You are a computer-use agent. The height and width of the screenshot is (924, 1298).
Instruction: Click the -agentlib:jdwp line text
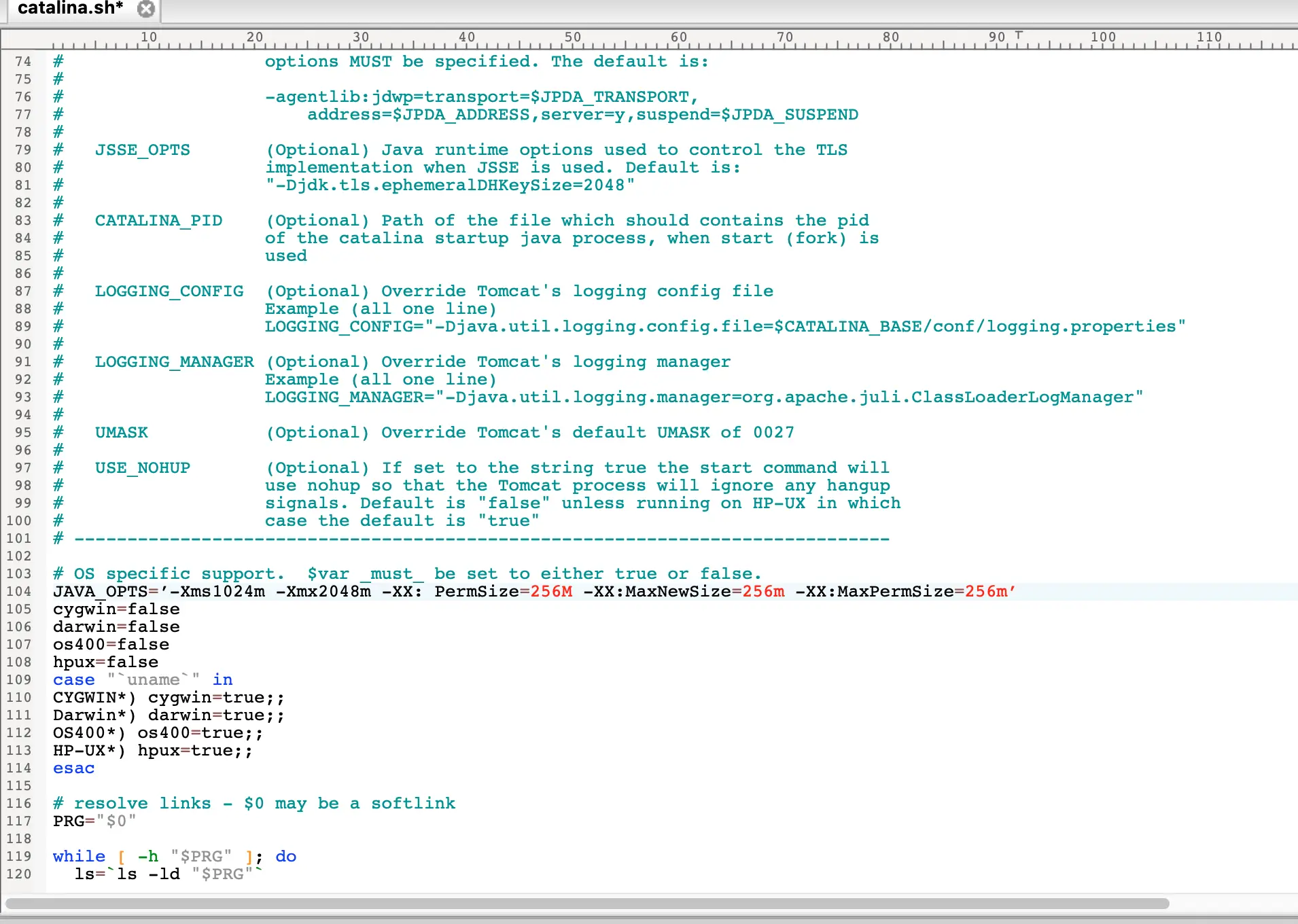tap(482, 97)
